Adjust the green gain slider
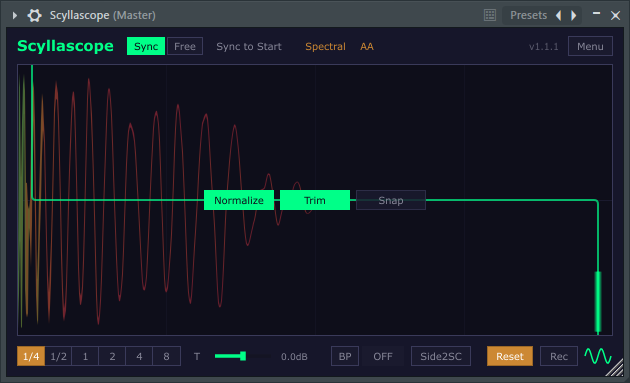Viewport: 630px width, 383px height. pyautogui.click(x=243, y=356)
